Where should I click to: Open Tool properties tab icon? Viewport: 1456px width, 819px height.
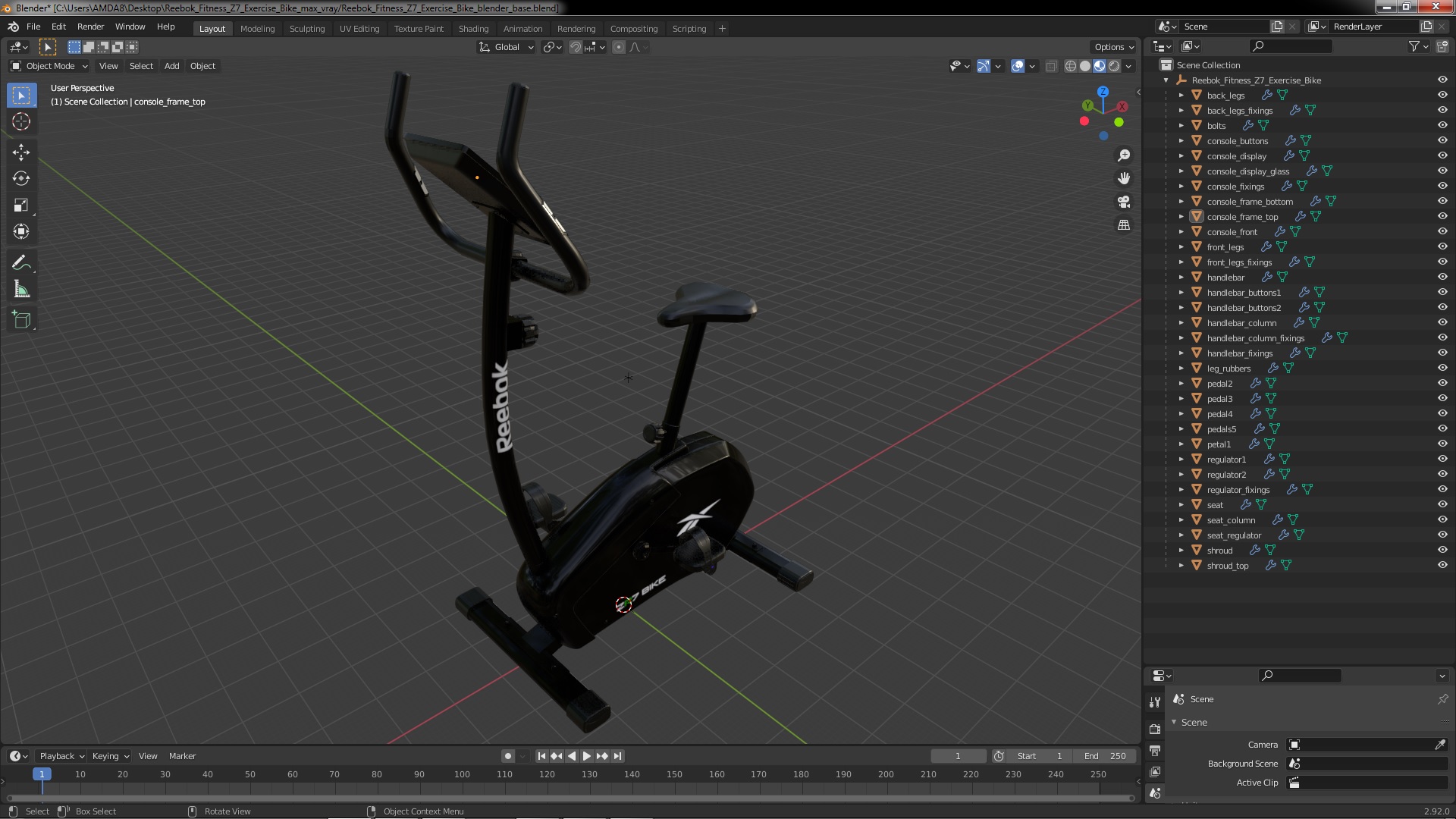tap(1155, 702)
